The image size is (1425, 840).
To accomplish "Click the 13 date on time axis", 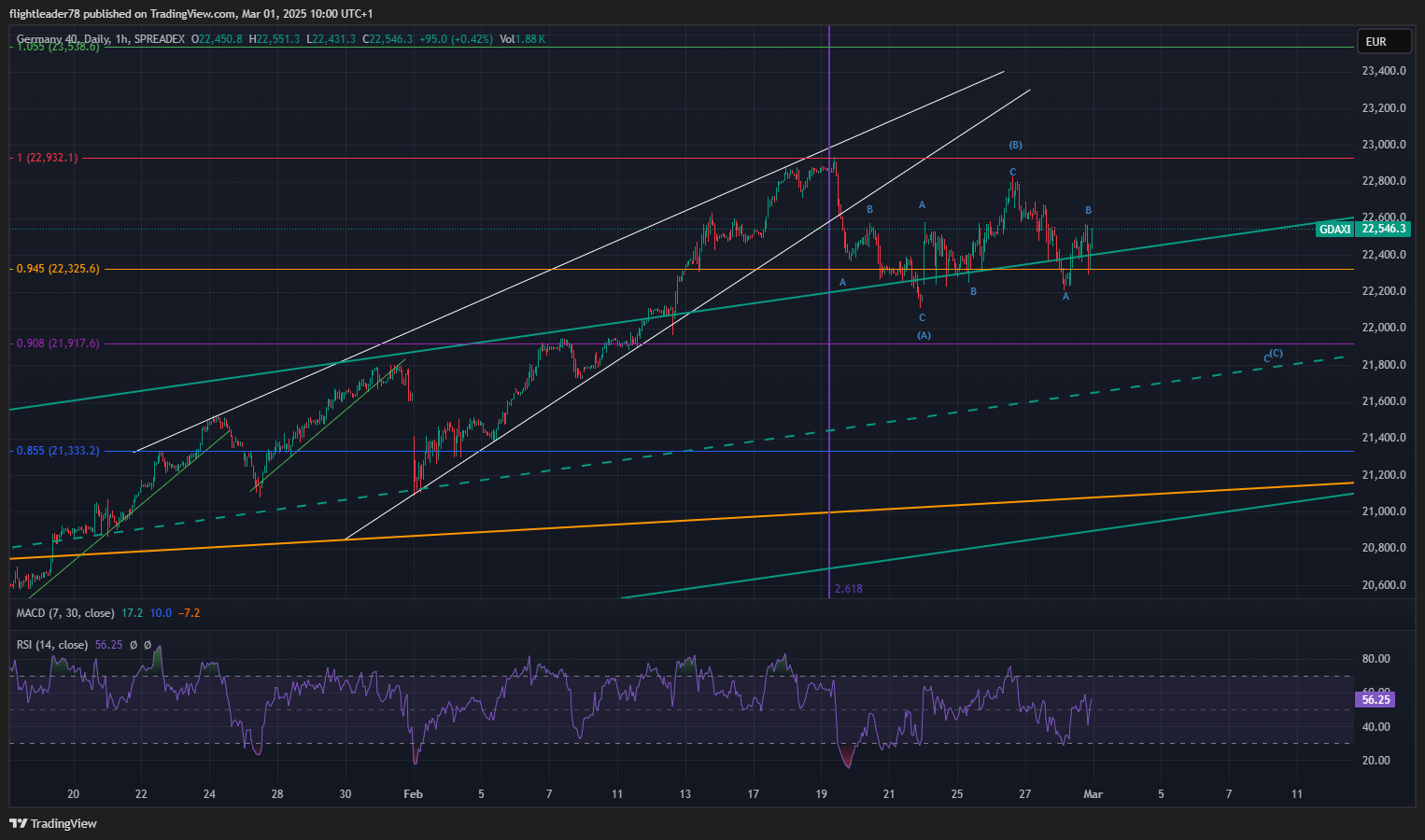I will pyautogui.click(x=685, y=794).
